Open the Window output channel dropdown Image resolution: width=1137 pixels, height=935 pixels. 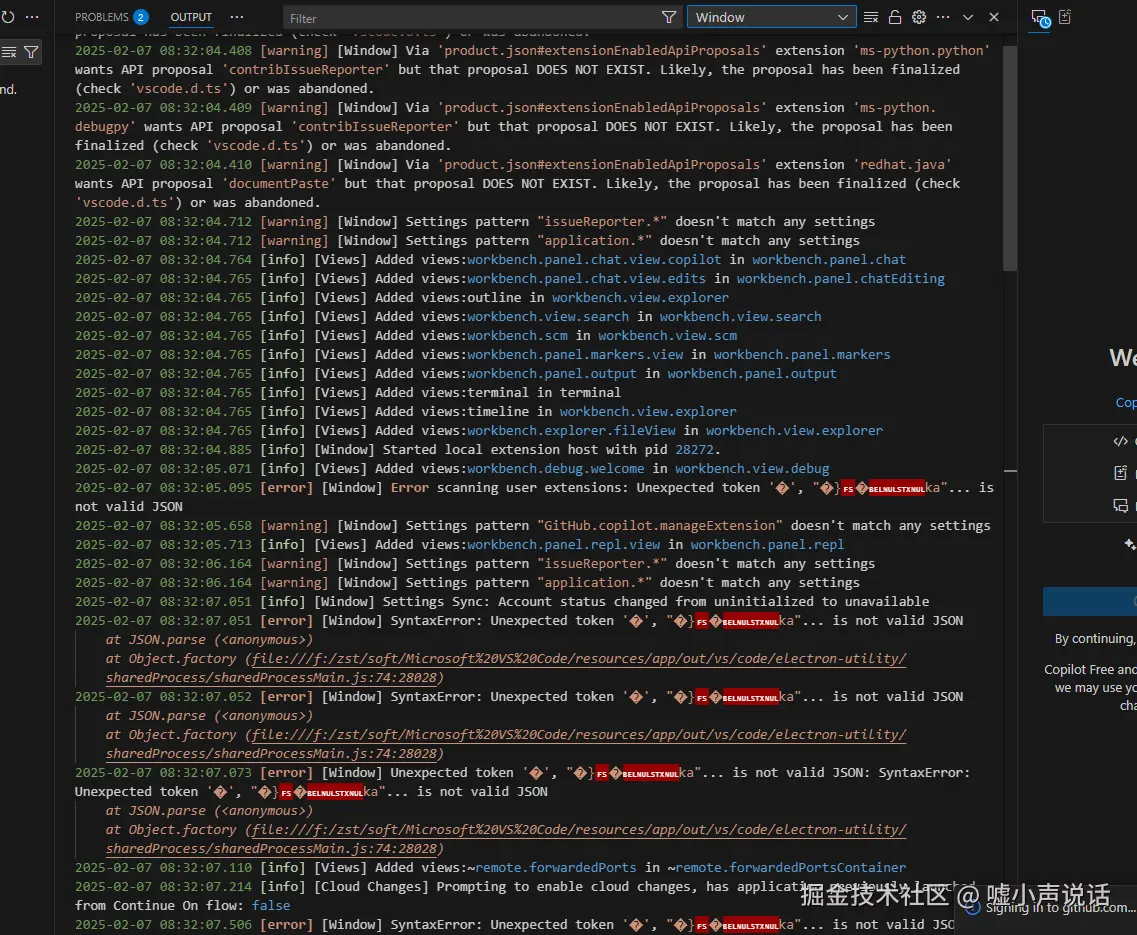click(771, 17)
